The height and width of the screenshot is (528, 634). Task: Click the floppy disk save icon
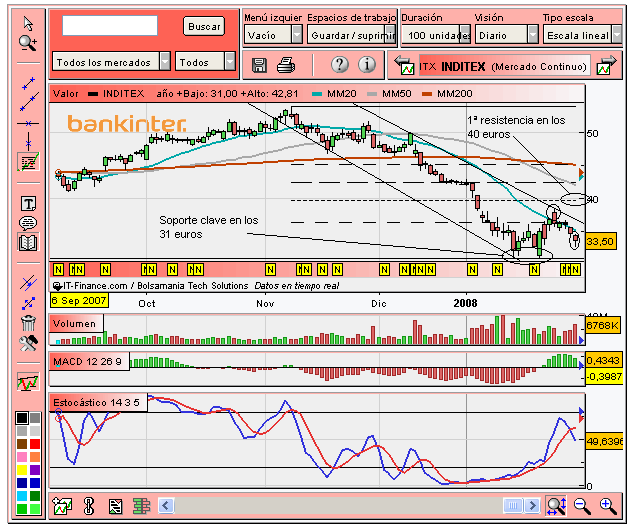[x=259, y=65]
